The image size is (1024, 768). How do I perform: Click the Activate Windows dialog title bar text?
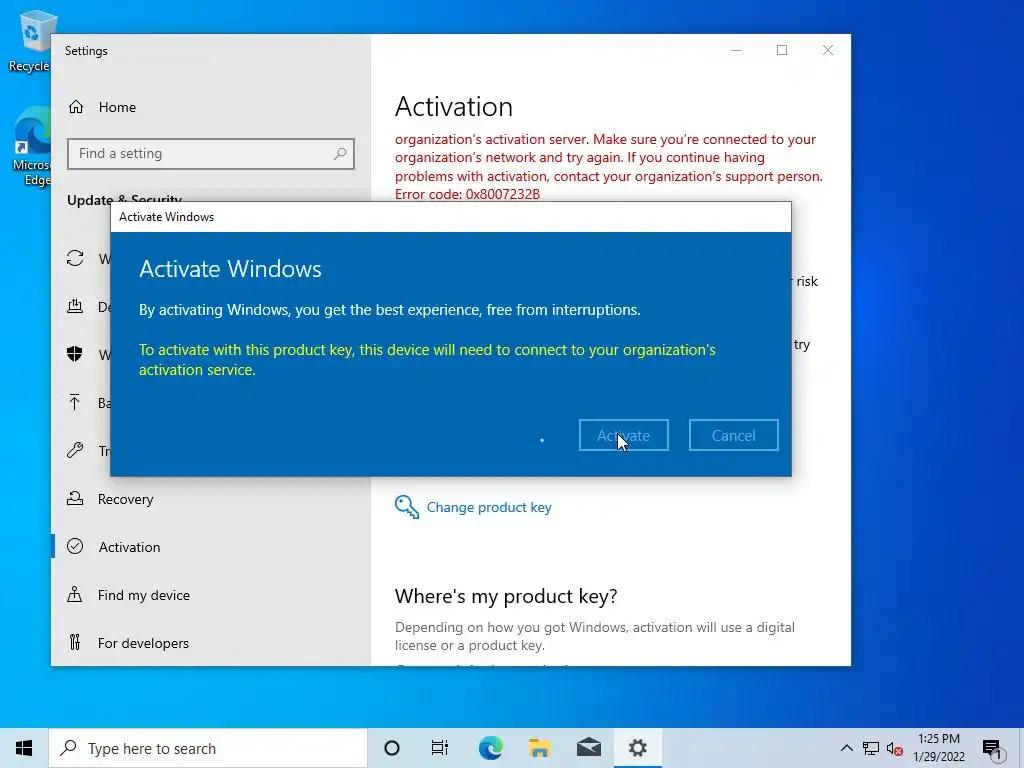(x=167, y=217)
